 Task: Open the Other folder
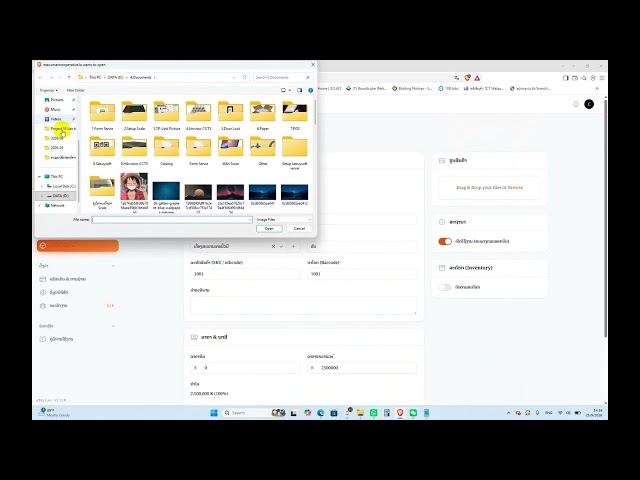point(262,151)
